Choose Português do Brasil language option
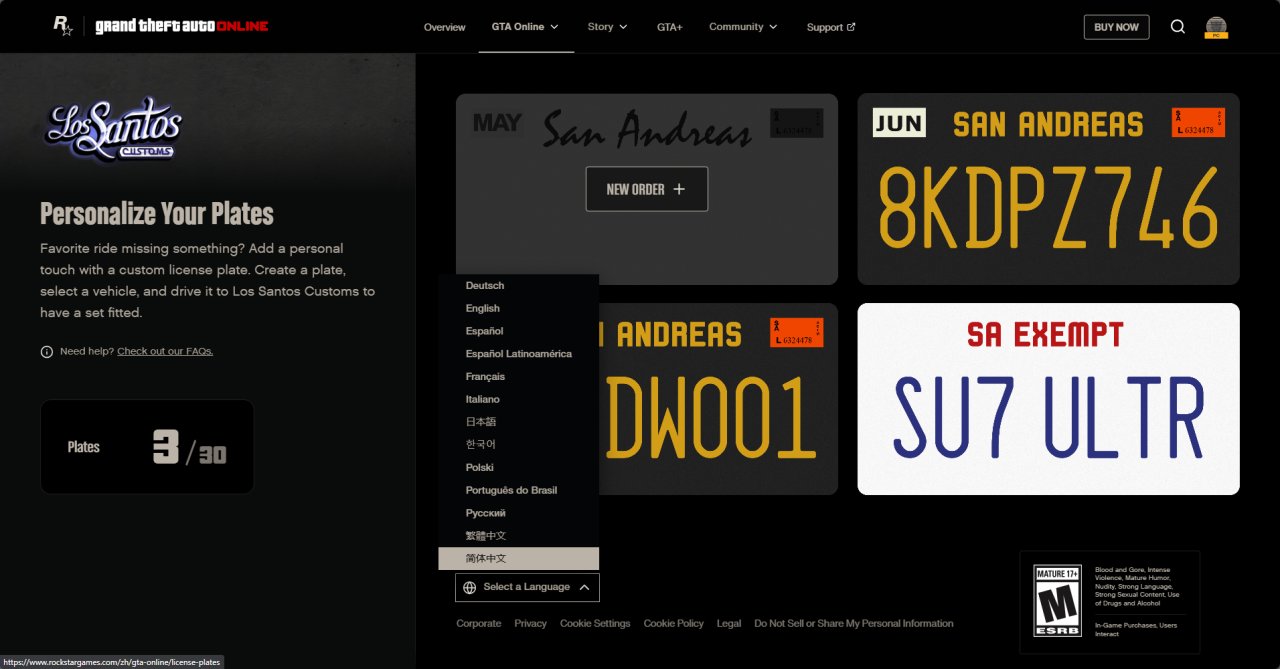 pyautogui.click(x=518, y=490)
